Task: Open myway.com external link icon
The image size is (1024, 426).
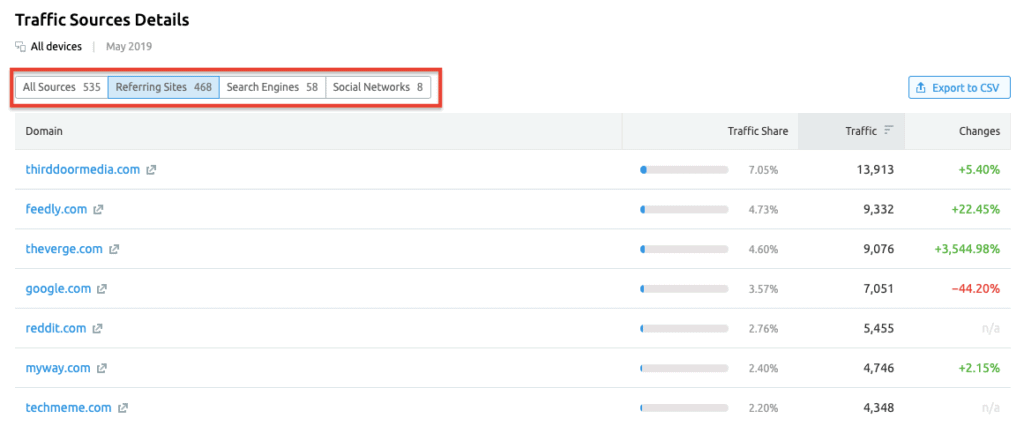Action: [x=101, y=369]
